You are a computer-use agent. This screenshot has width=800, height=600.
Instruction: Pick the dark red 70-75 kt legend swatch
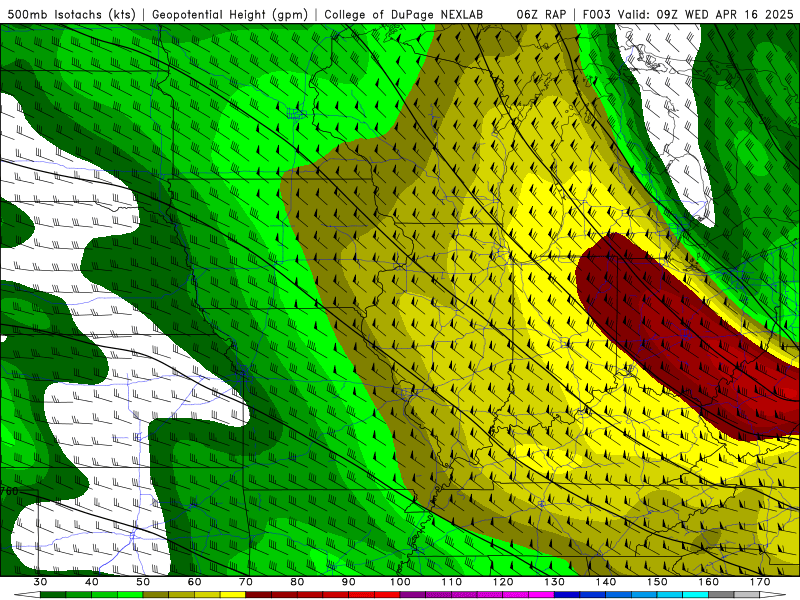click(259, 595)
